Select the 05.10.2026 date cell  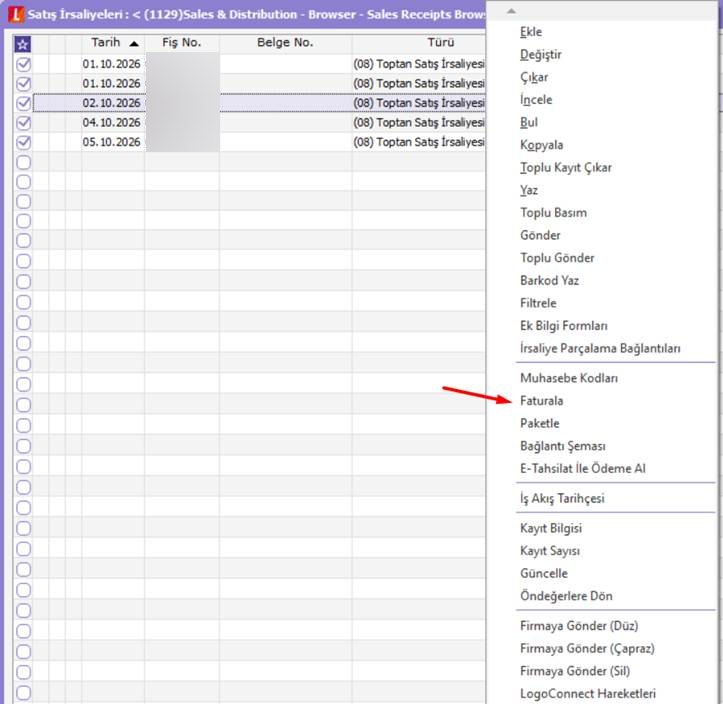pos(112,142)
